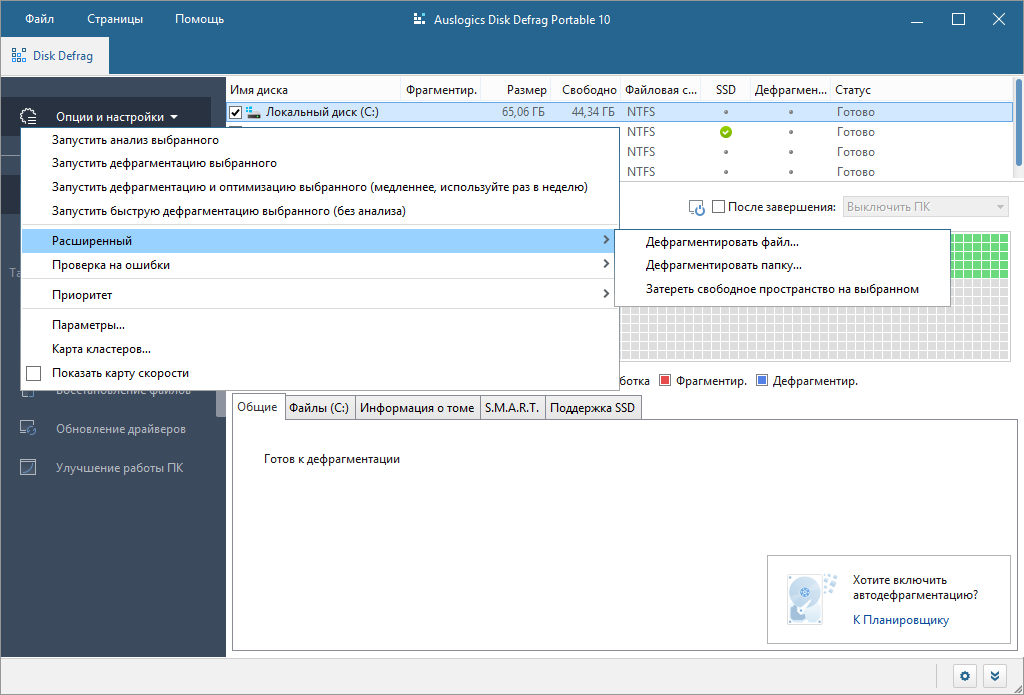Open Параметры... menu entry

[x=320, y=325]
